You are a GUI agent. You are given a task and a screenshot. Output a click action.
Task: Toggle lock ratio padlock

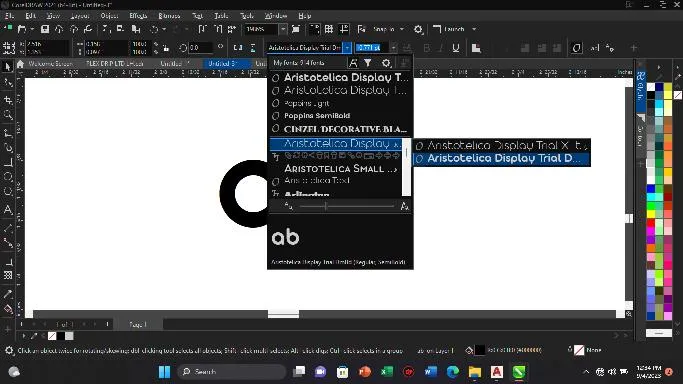click(166, 48)
